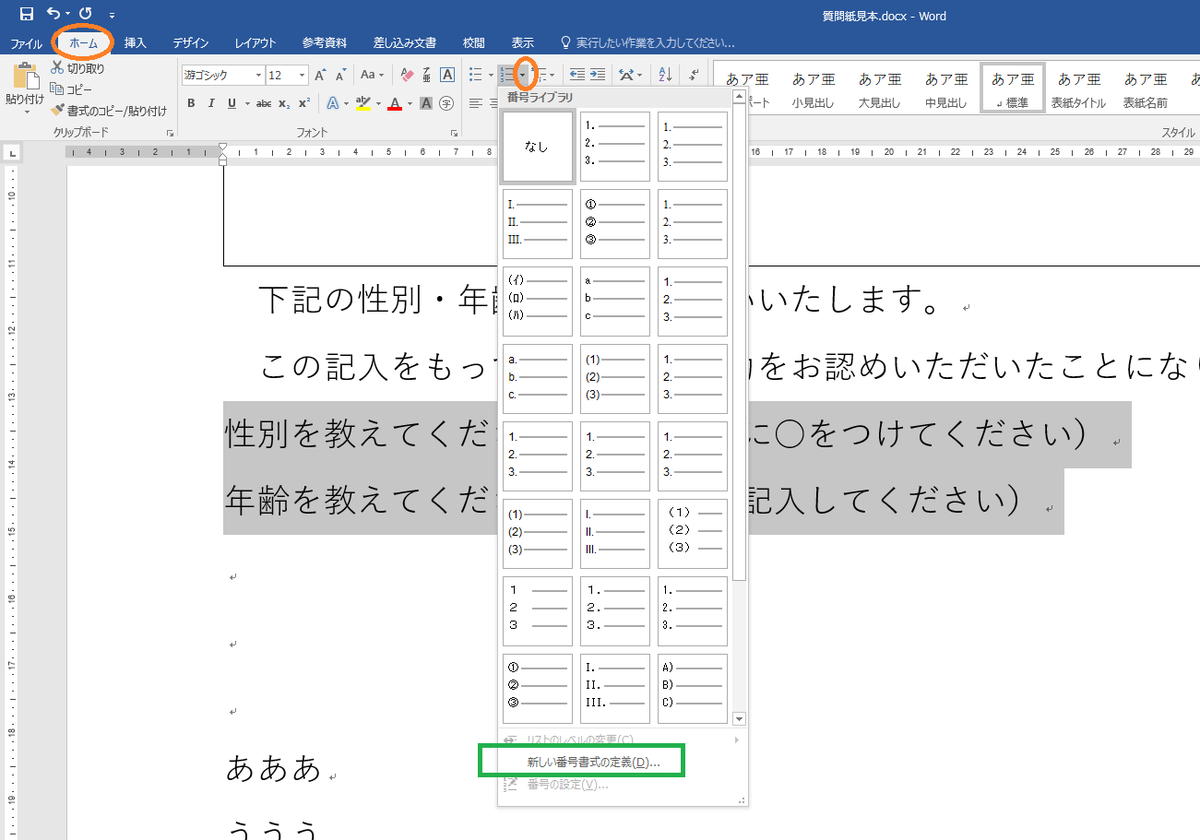Switch to the 挿入 tab
Image resolution: width=1200 pixels, height=840 pixels.
click(x=135, y=43)
